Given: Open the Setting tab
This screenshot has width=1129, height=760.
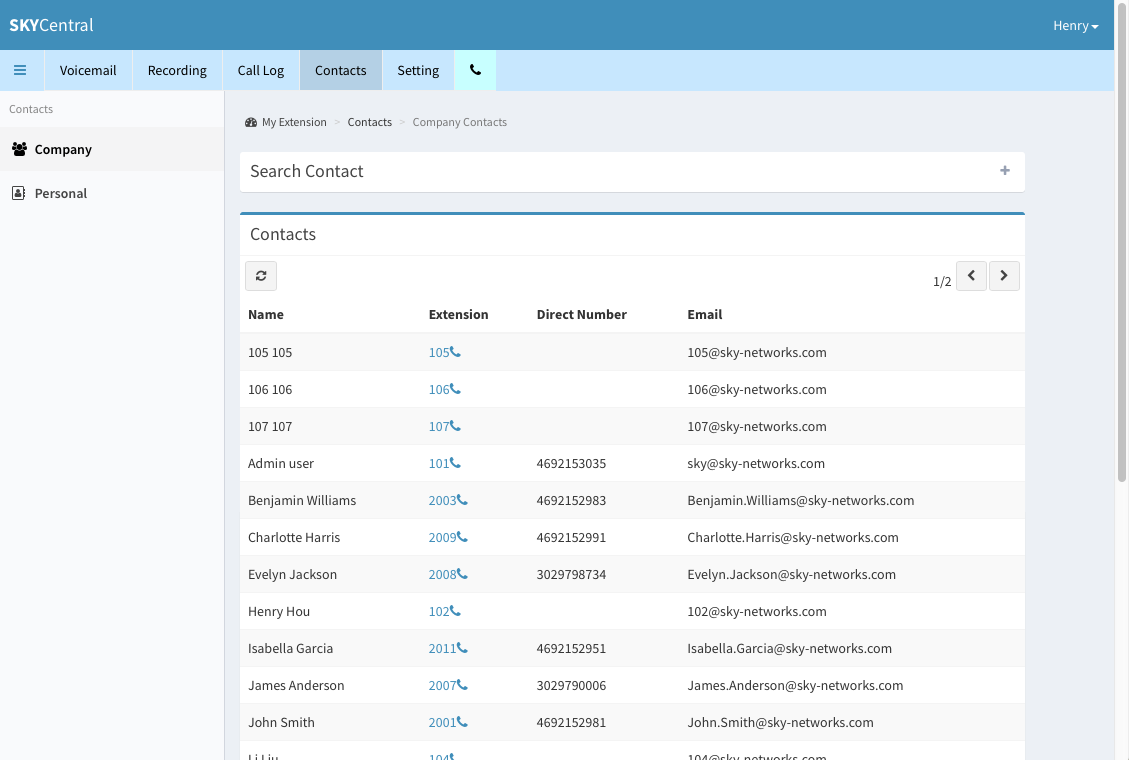Looking at the screenshot, I should [x=418, y=71].
